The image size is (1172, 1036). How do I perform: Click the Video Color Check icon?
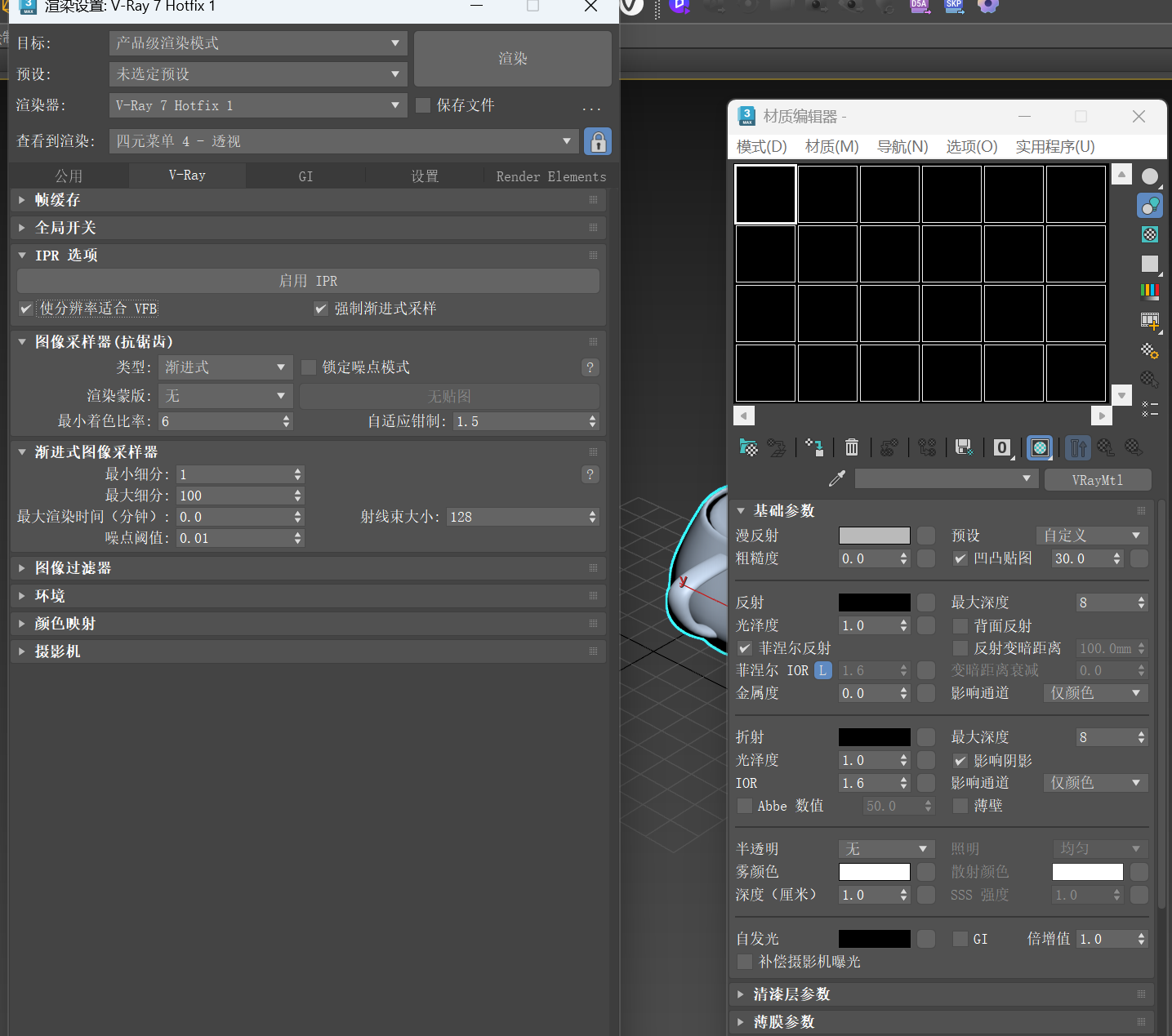coord(1150,291)
